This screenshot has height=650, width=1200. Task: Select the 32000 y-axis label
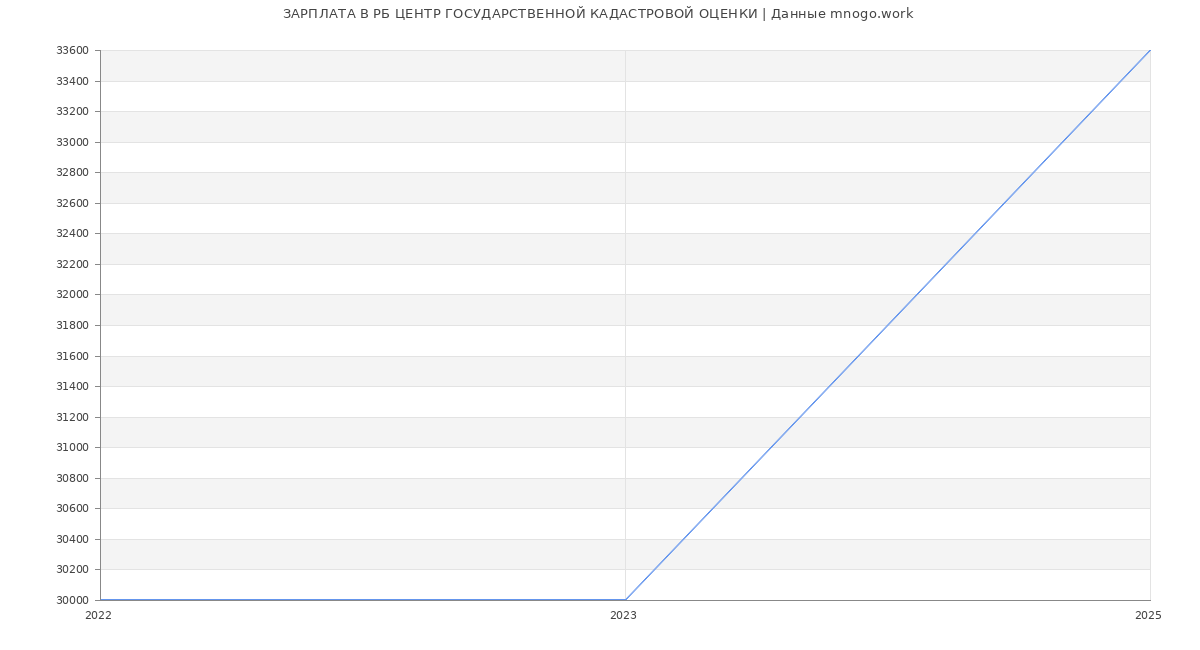pos(72,295)
